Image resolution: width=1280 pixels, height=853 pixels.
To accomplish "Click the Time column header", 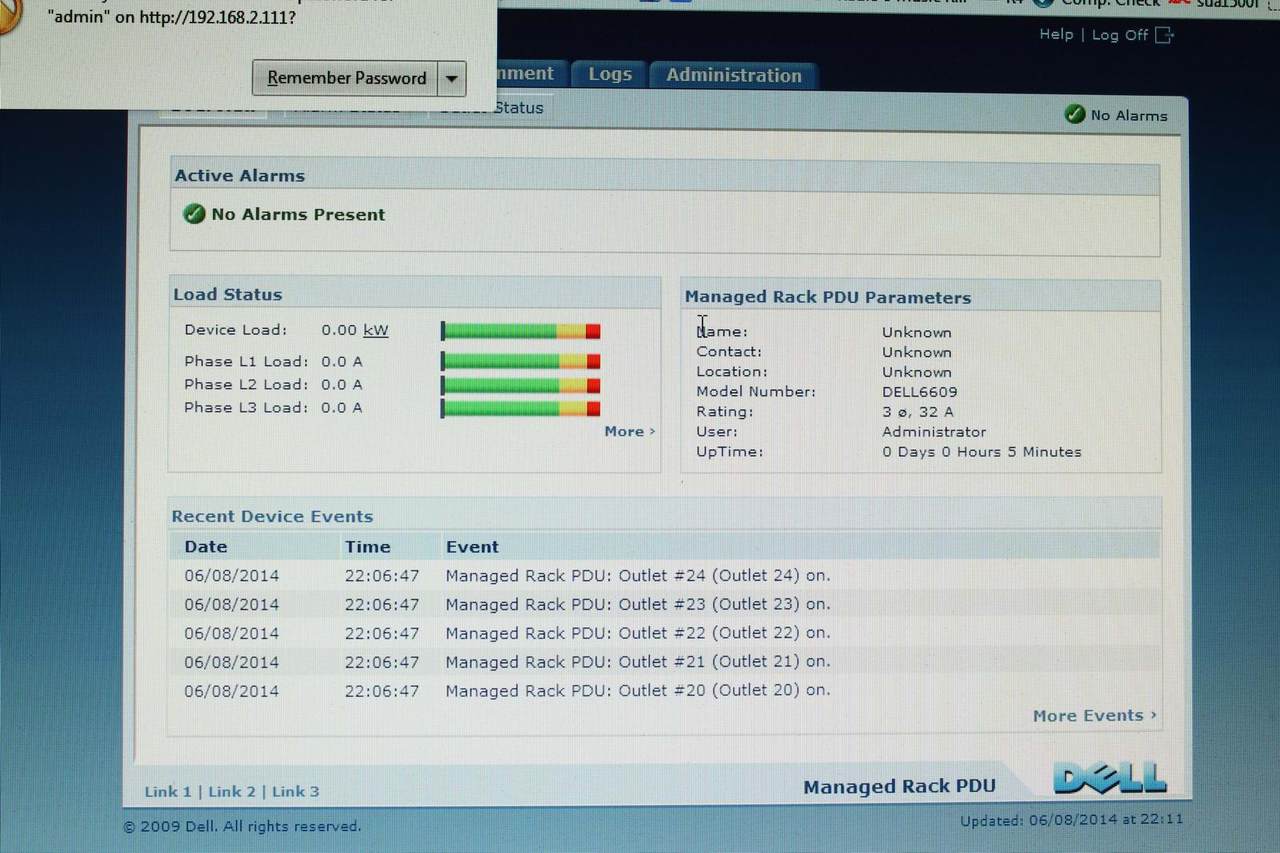I will point(368,546).
